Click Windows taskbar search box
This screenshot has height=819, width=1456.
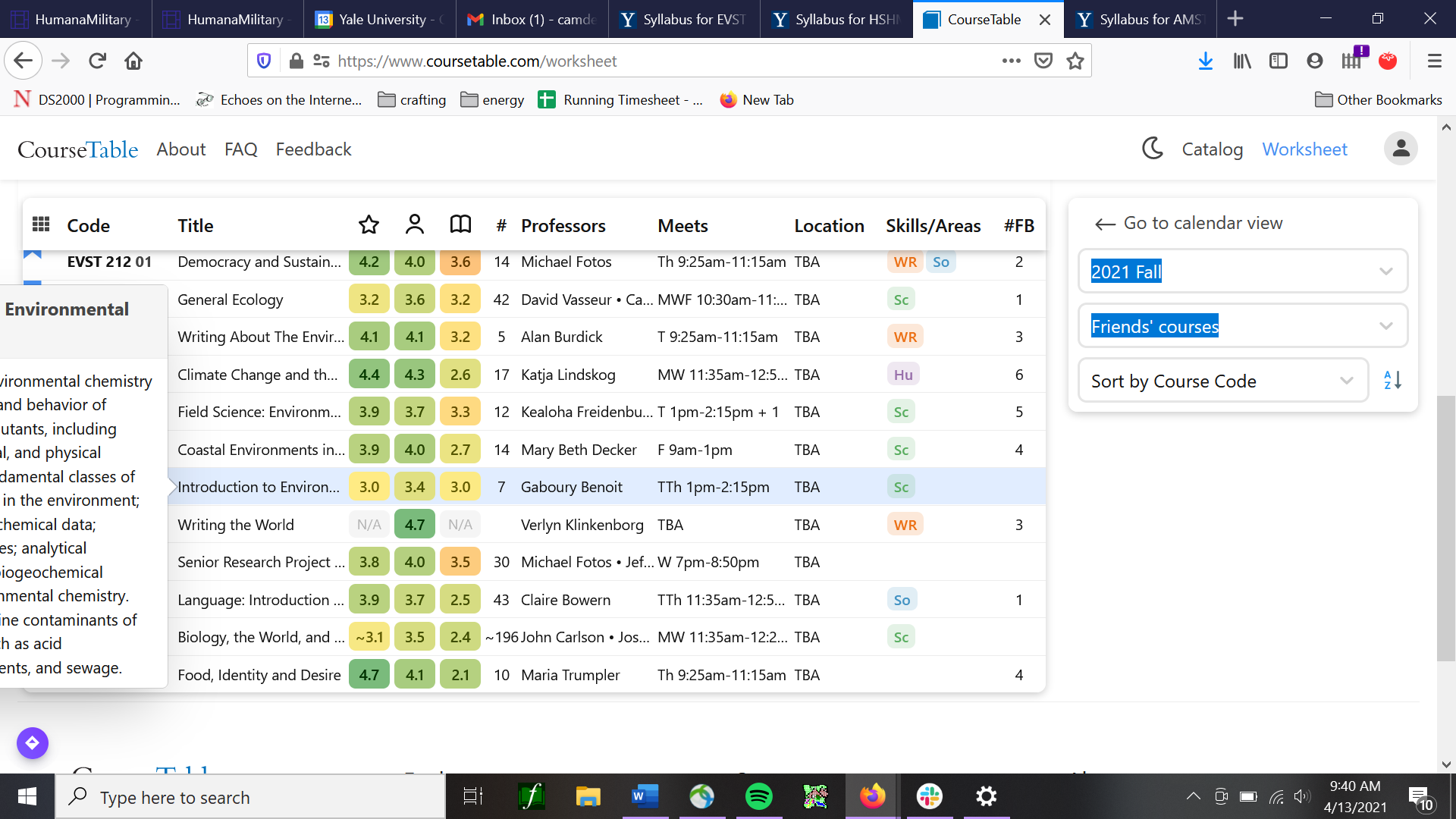click(250, 797)
